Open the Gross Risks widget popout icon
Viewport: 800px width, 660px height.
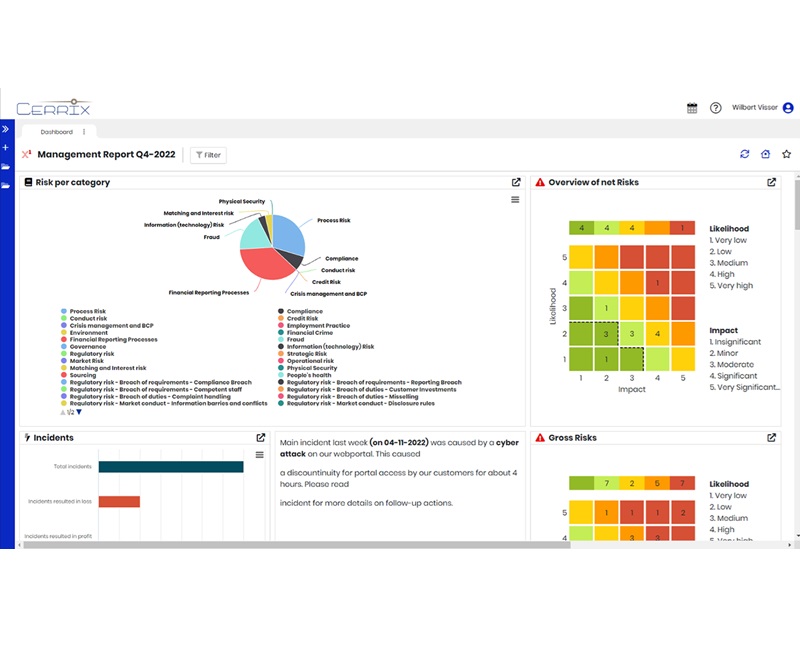(771, 437)
